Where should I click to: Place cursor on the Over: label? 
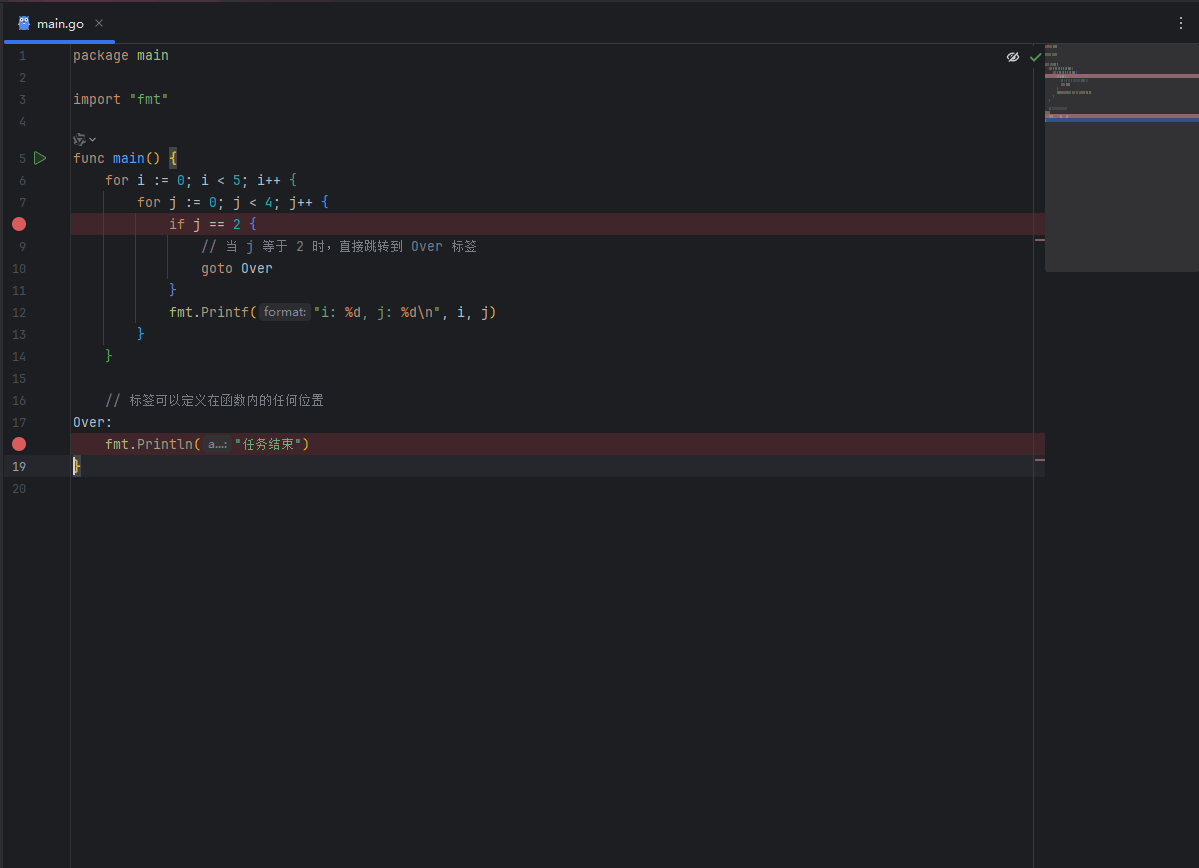tap(89, 421)
